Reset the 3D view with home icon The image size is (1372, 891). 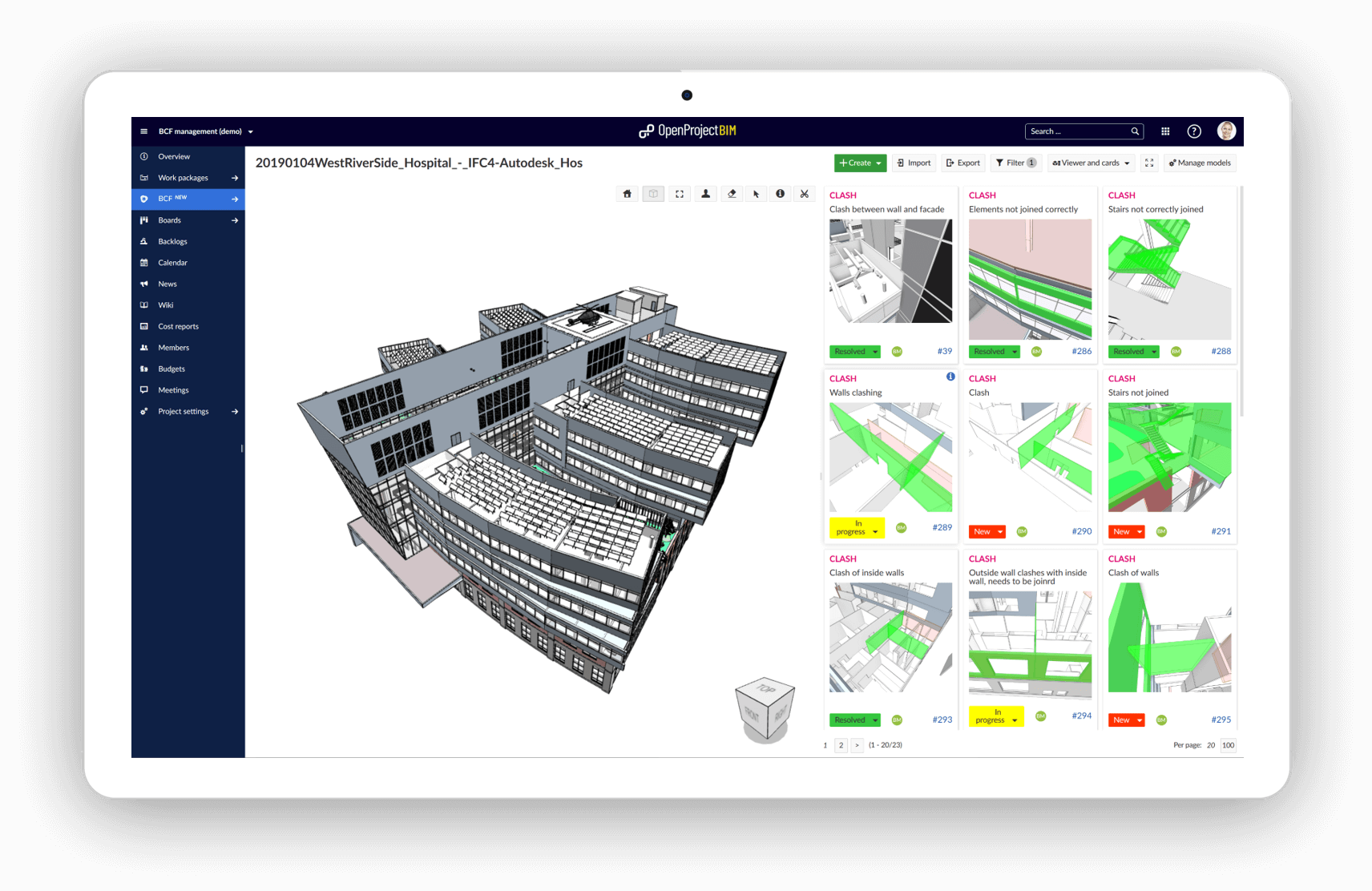627,194
